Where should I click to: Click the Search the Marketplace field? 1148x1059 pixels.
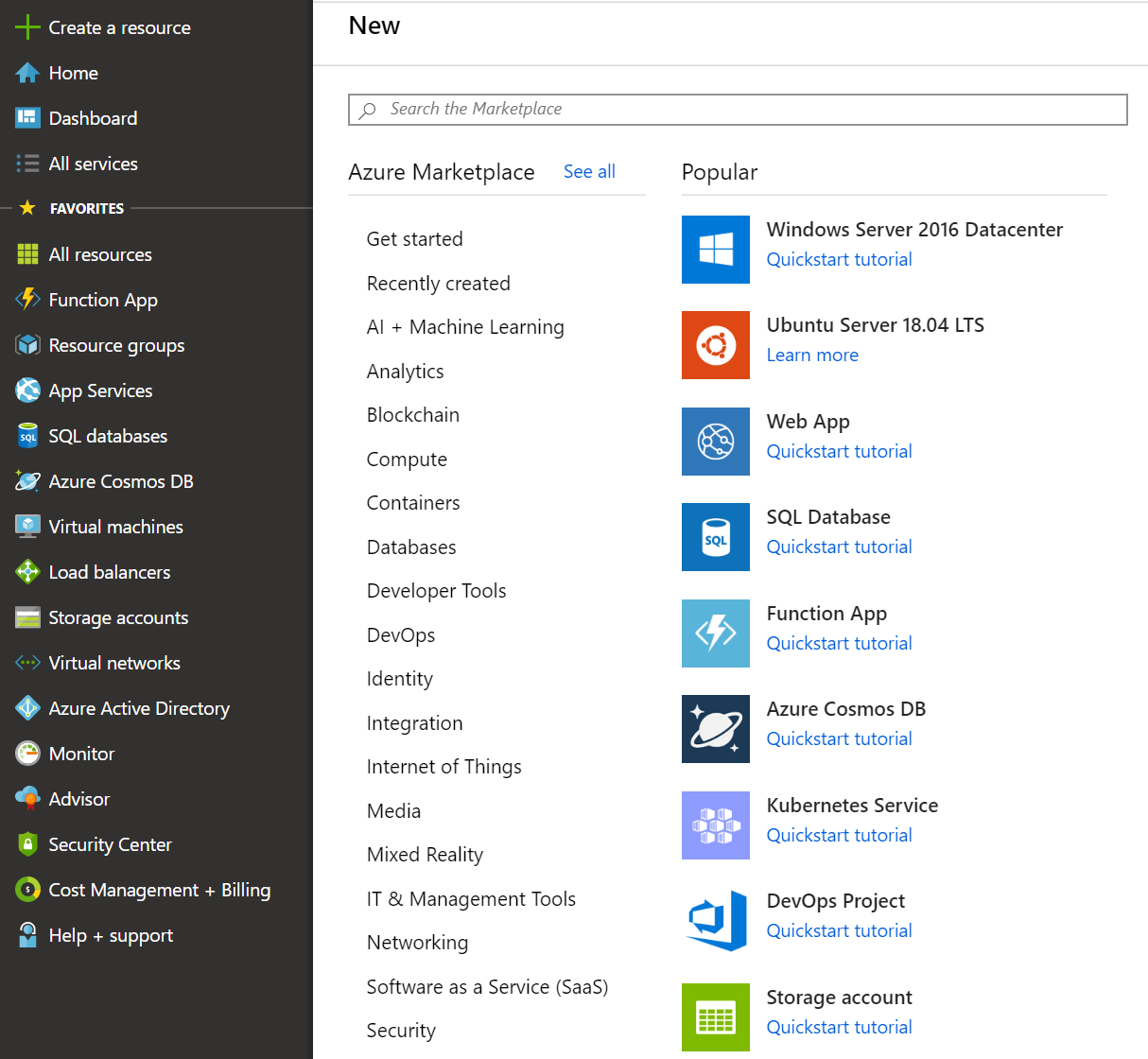click(x=738, y=110)
